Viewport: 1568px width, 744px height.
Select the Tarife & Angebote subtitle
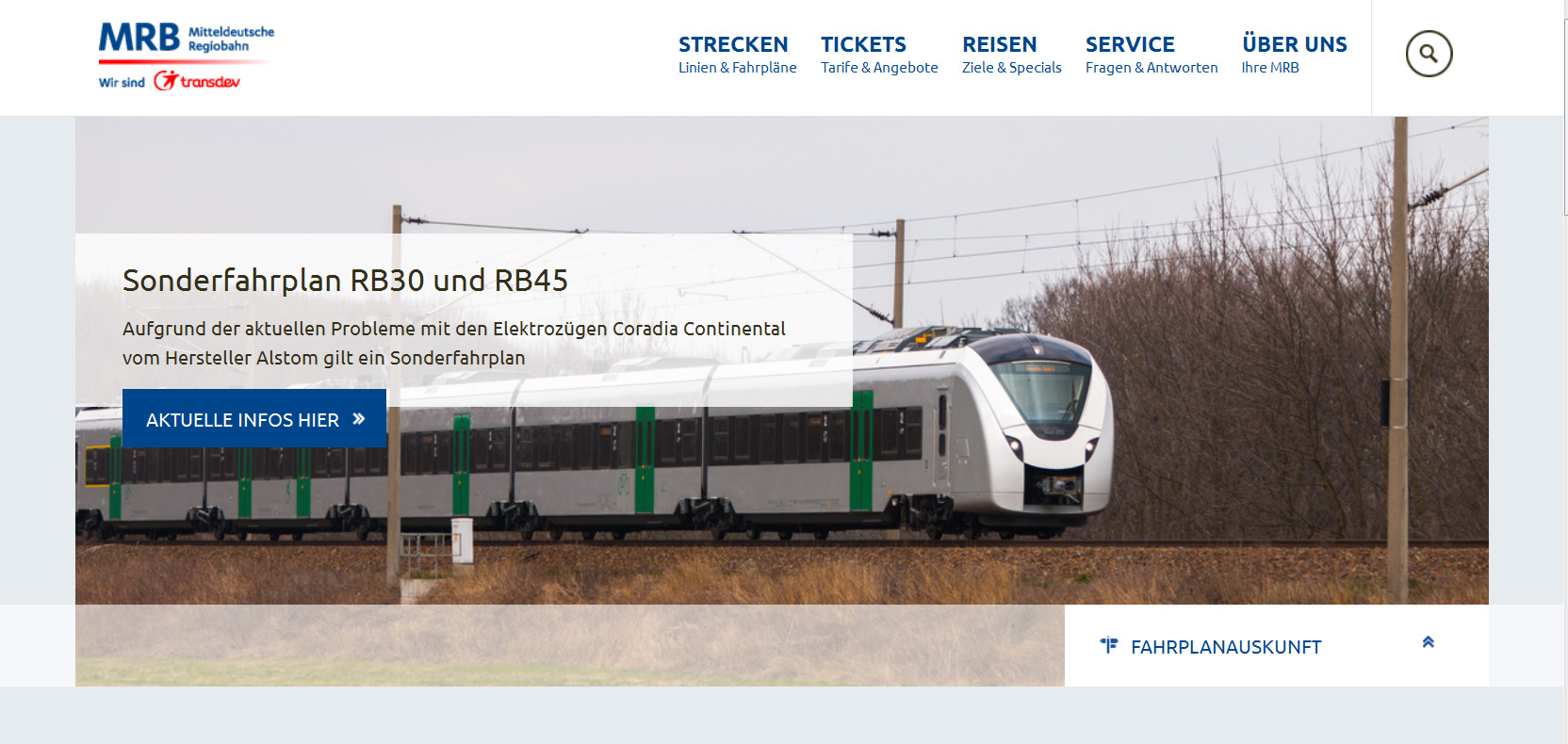(879, 68)
